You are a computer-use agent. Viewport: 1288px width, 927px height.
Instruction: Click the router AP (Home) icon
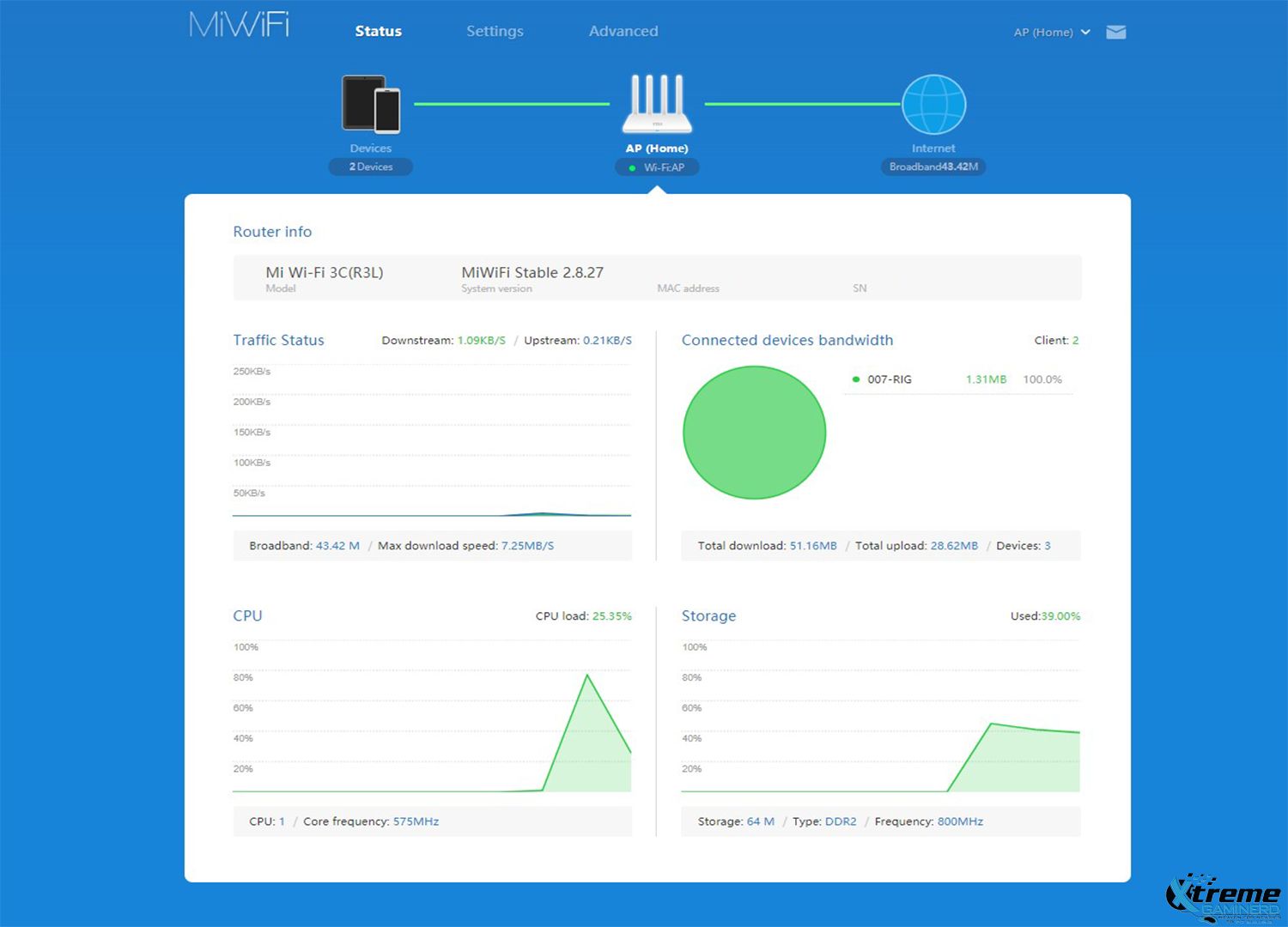point(657,104)
